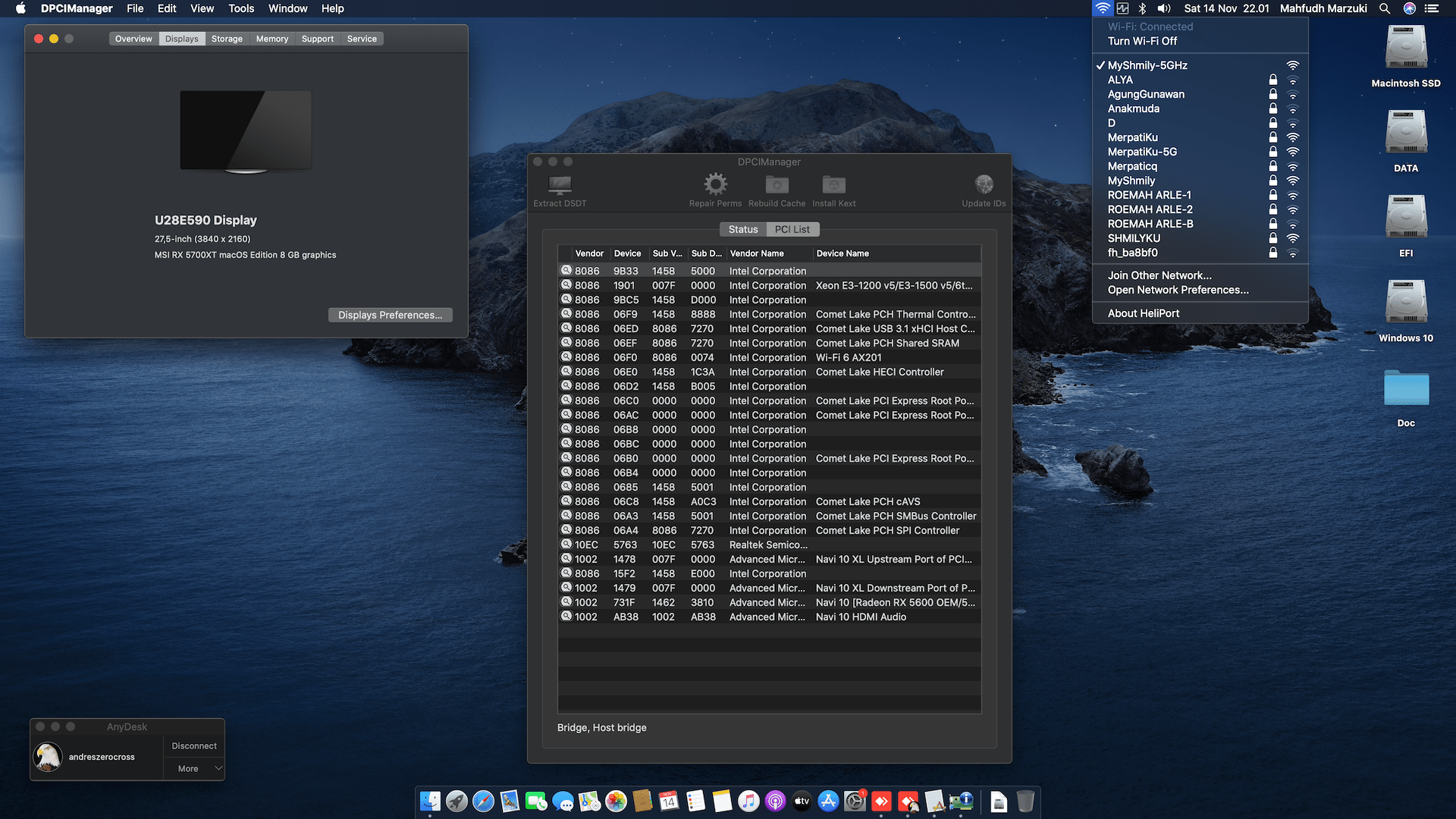
Task: Click the magnifier icon on Navi 10 HDMI Audio row
Action: point(566,617)
